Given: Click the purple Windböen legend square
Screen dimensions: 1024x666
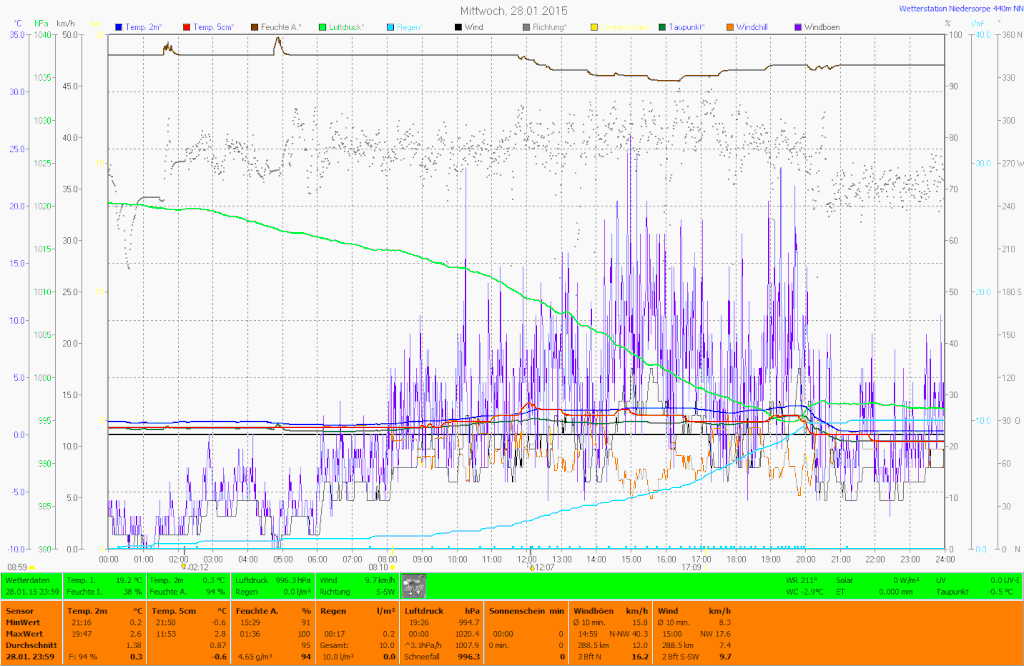Looking at the screenshot, I should tap(798, 26).
